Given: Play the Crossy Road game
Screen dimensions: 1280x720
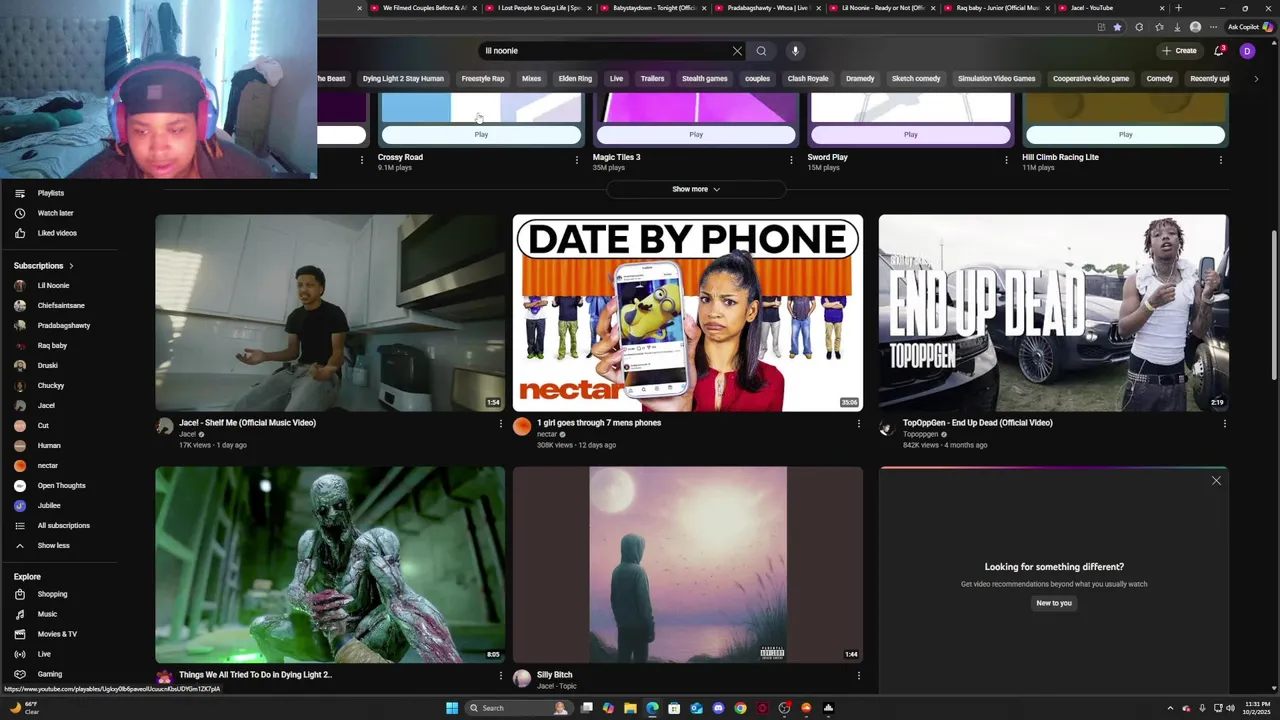Looking at the screenshot, I should click(481, 135).
